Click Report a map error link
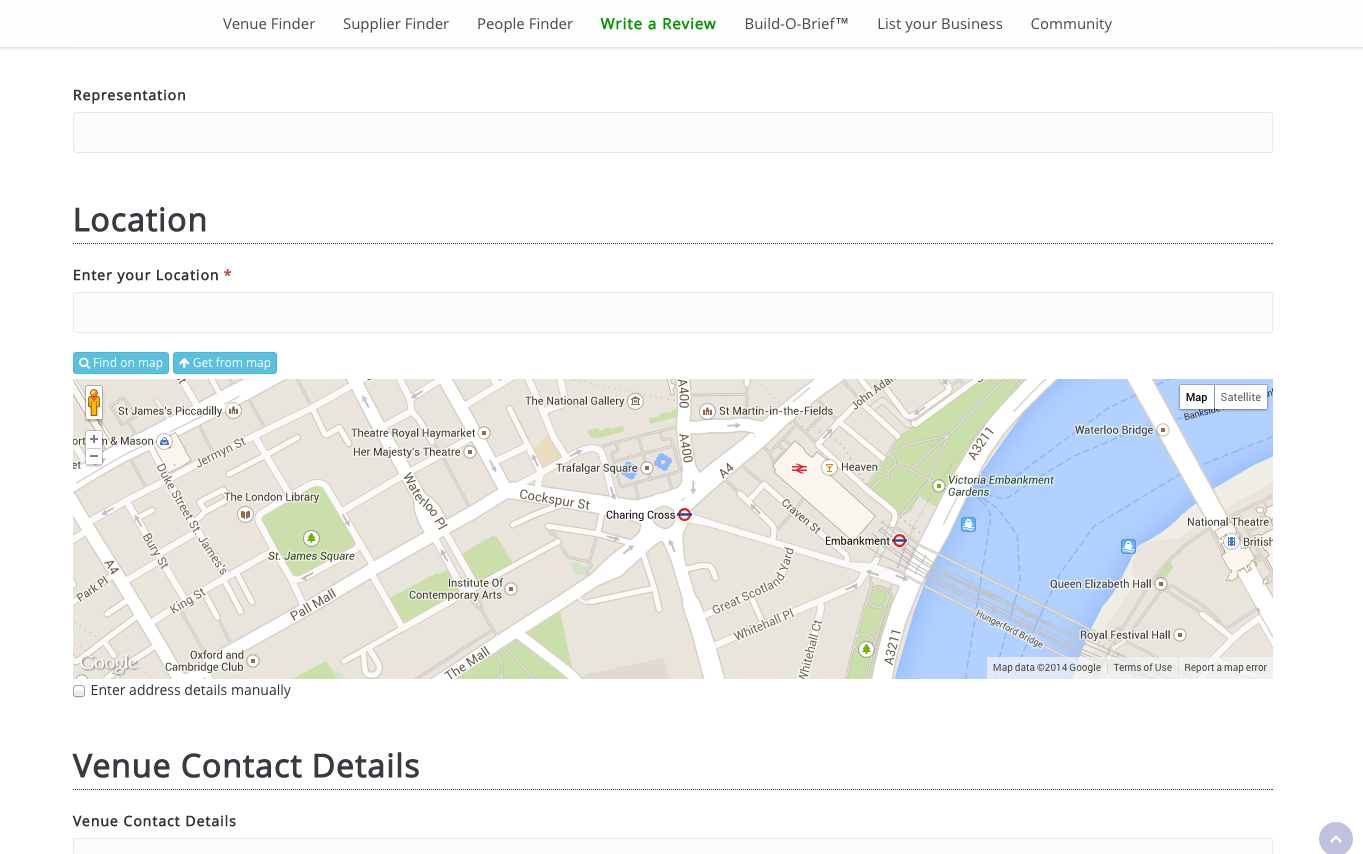 click(1225, 668)
